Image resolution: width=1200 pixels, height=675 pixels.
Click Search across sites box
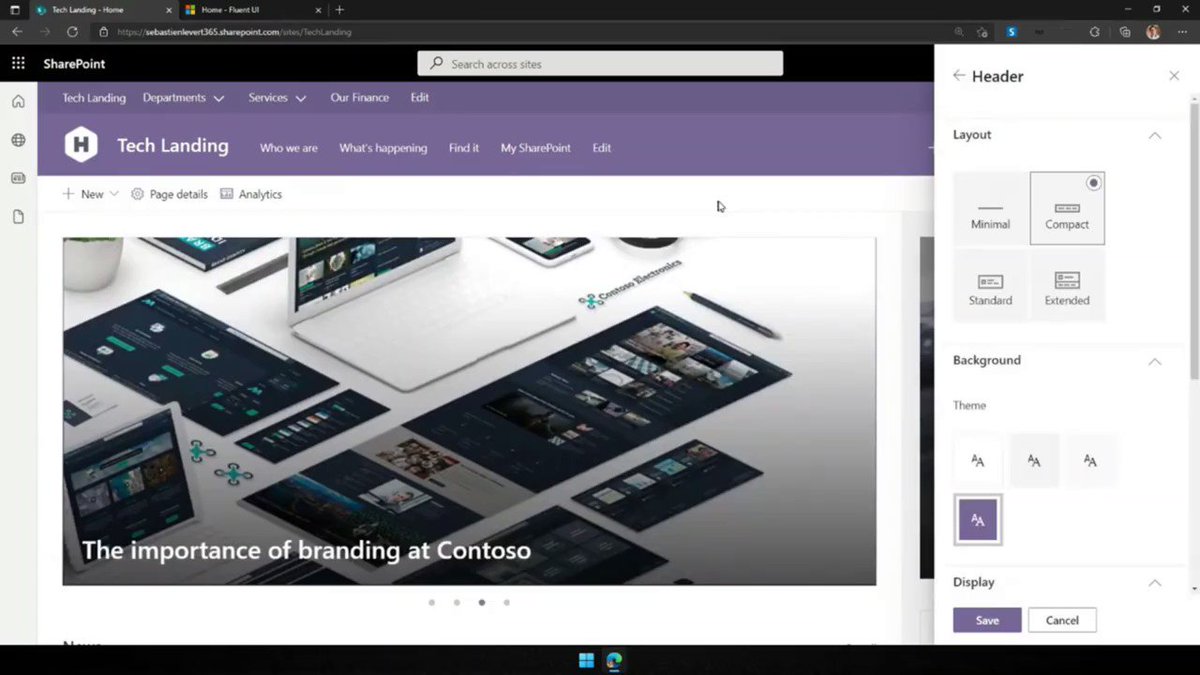tap(600, 63)
